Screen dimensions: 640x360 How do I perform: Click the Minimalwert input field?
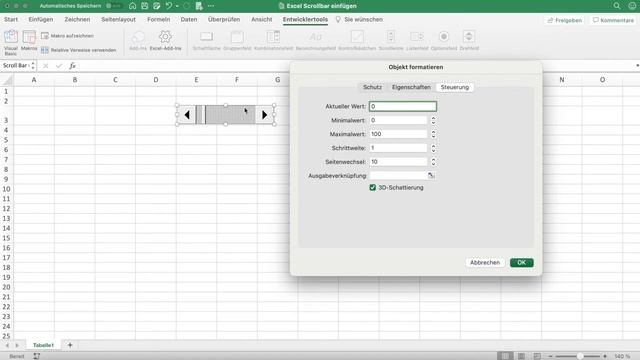point(398,120)
